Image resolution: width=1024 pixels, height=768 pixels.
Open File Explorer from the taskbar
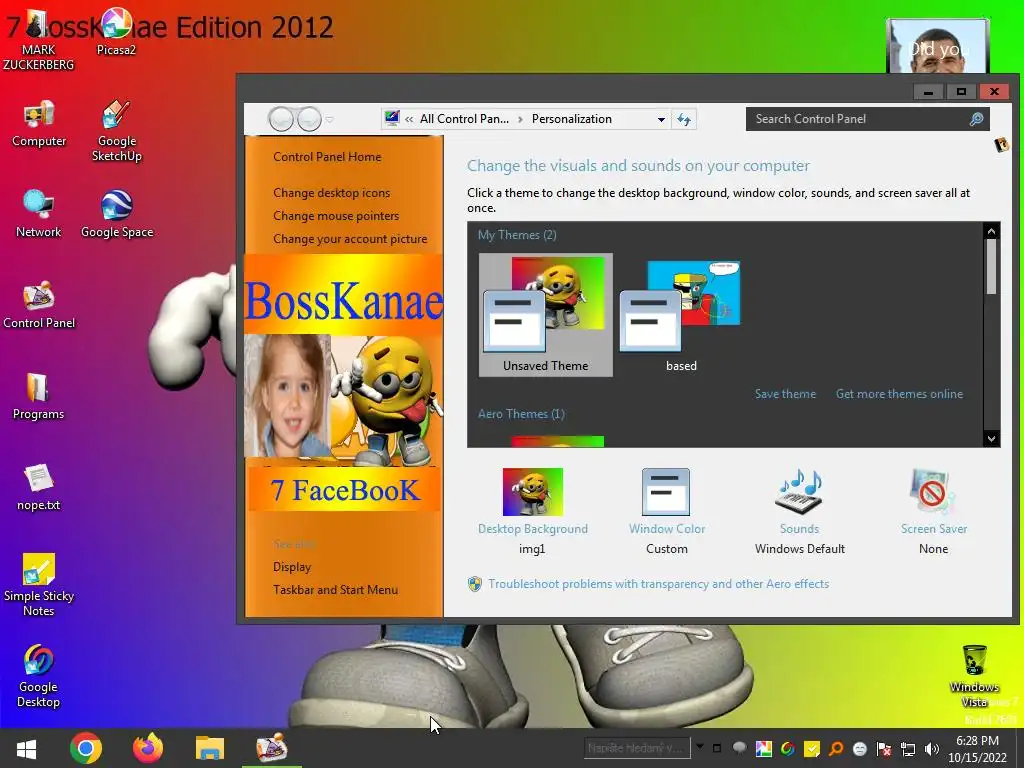(210, 748)
